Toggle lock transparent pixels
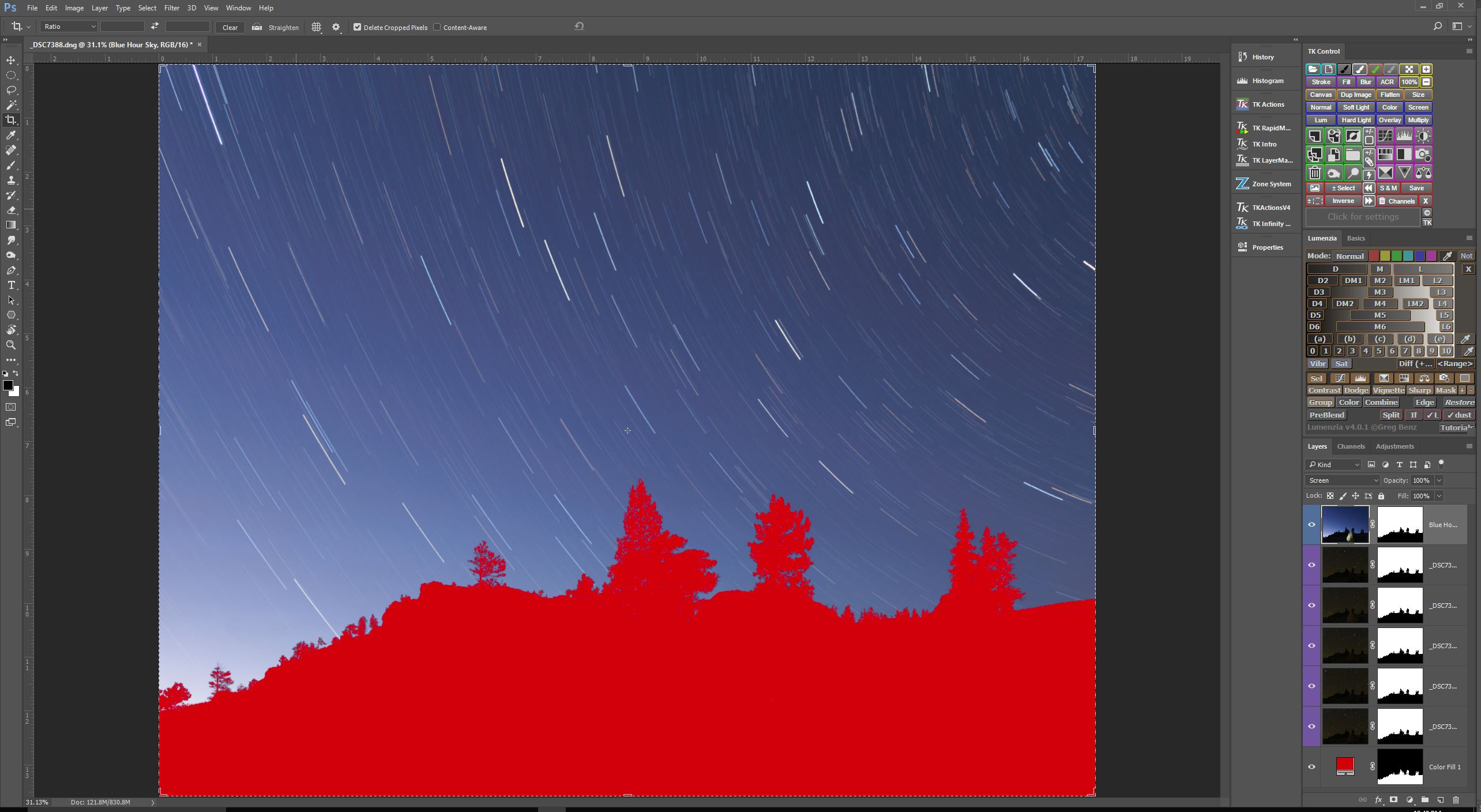The width and height of the screenshot is (1481, 812). point(1330,496)
